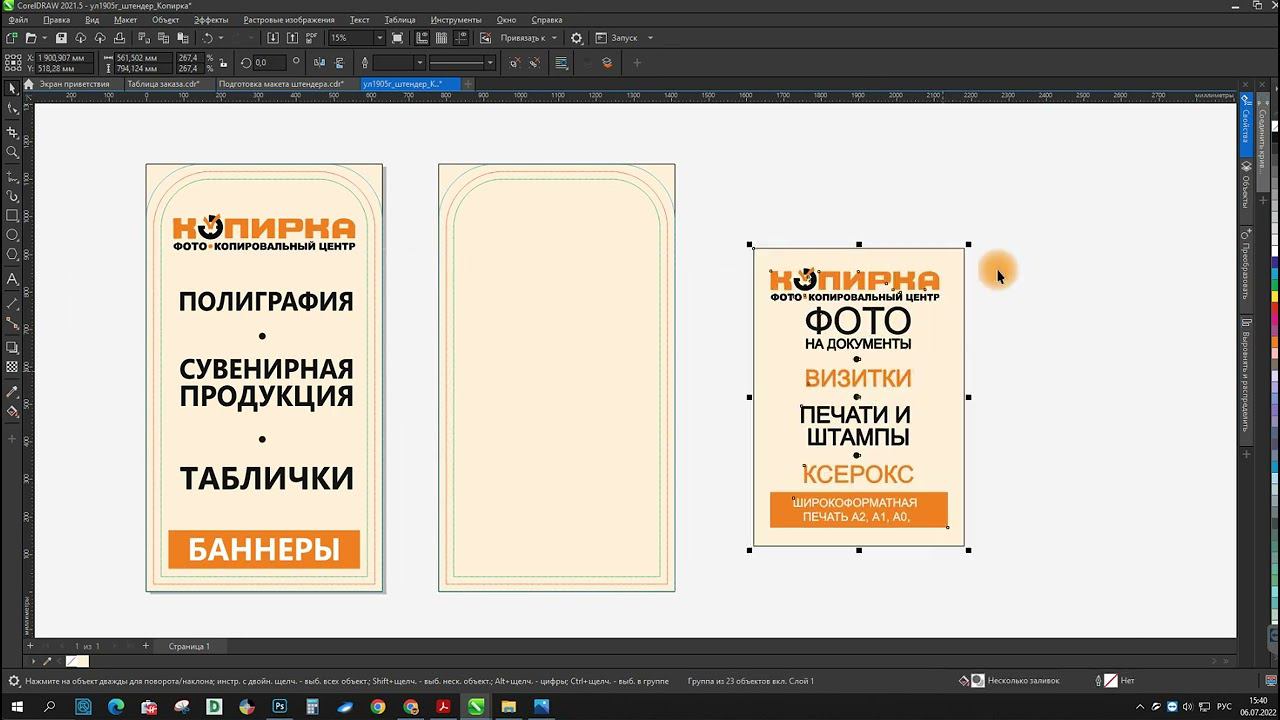1280x720 pixels.
Task: Select the Страница 1 page tab
Action: [189, 646]
